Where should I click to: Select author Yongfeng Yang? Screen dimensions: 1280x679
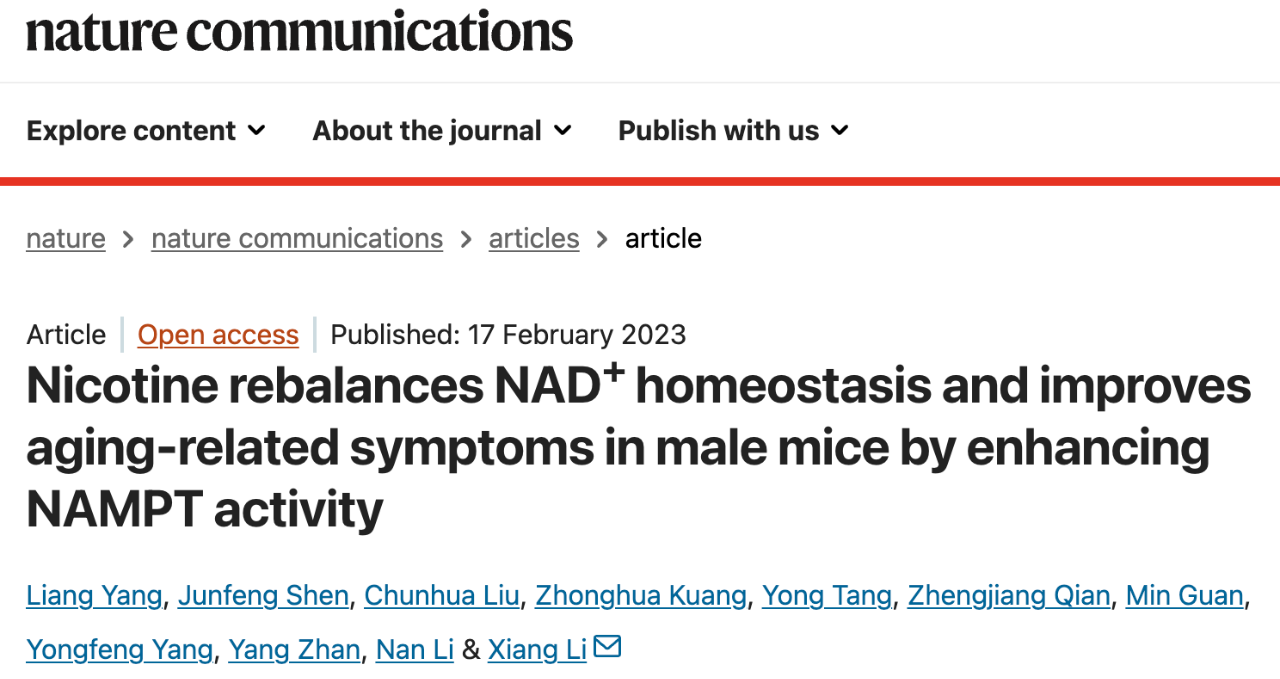pyautogui.click(x=119, y=649)
